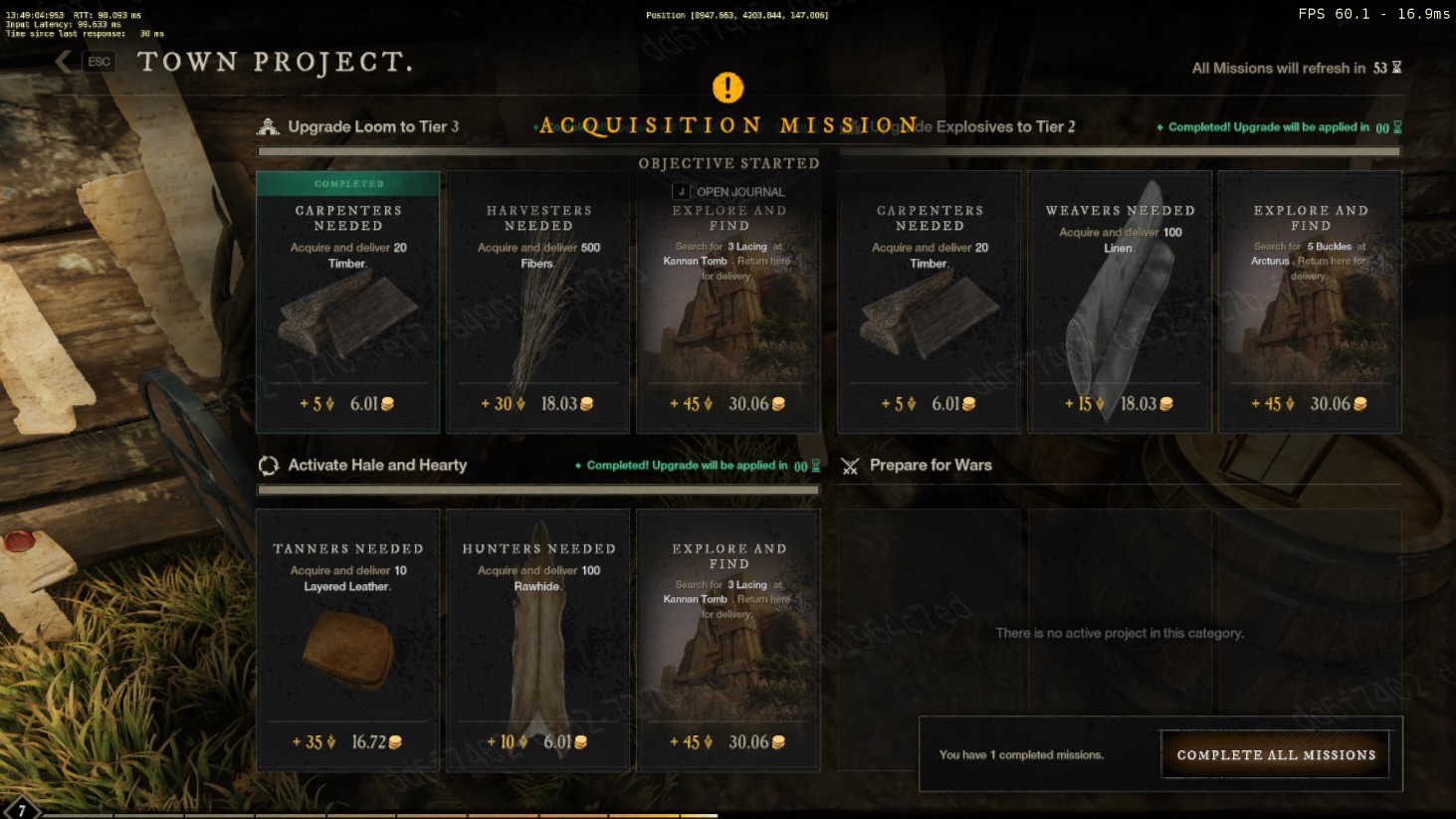Image resolution: width=1456 pixels, height=819 pixels.
Task: Click the Complete All Missions button
Action: point(1276,755)
